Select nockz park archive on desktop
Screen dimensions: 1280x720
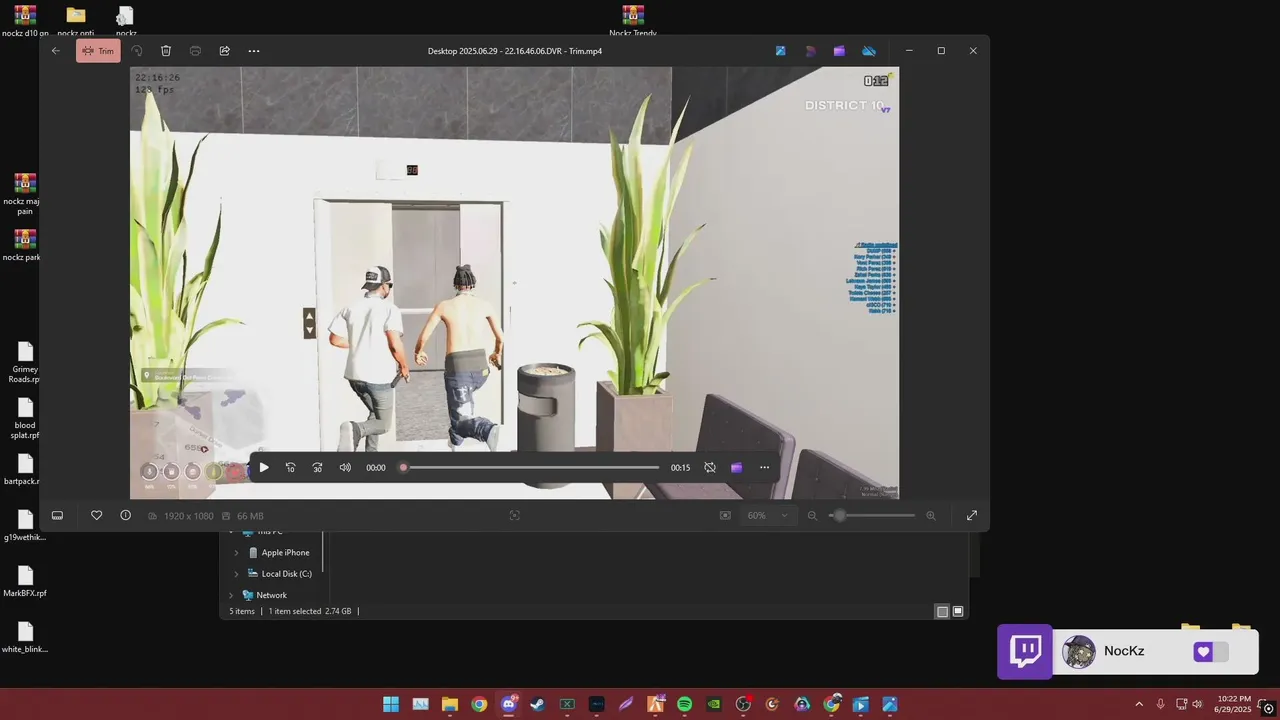tap(25, 245)
